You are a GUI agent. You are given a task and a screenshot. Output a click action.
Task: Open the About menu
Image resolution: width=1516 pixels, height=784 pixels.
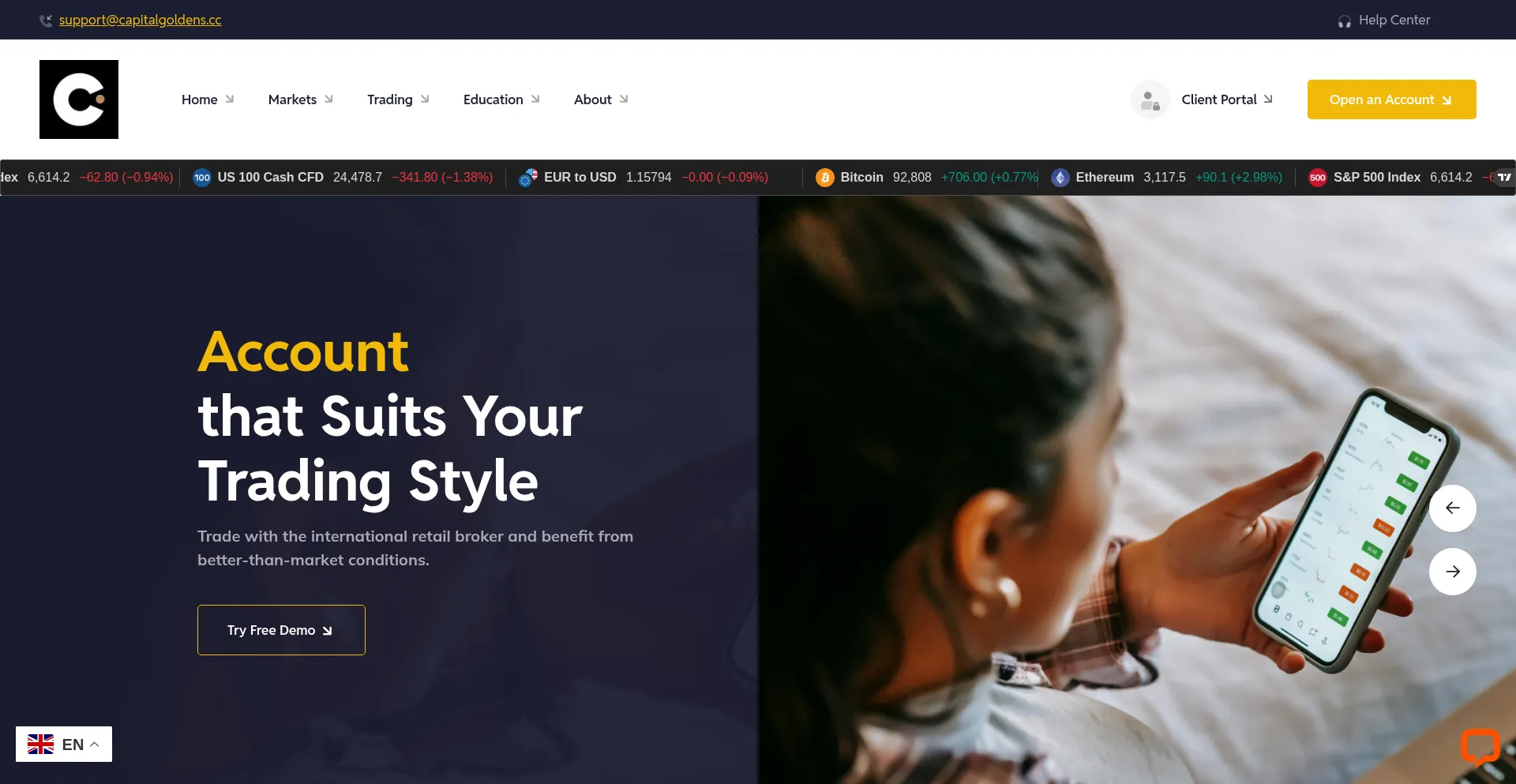pos(601,99)
